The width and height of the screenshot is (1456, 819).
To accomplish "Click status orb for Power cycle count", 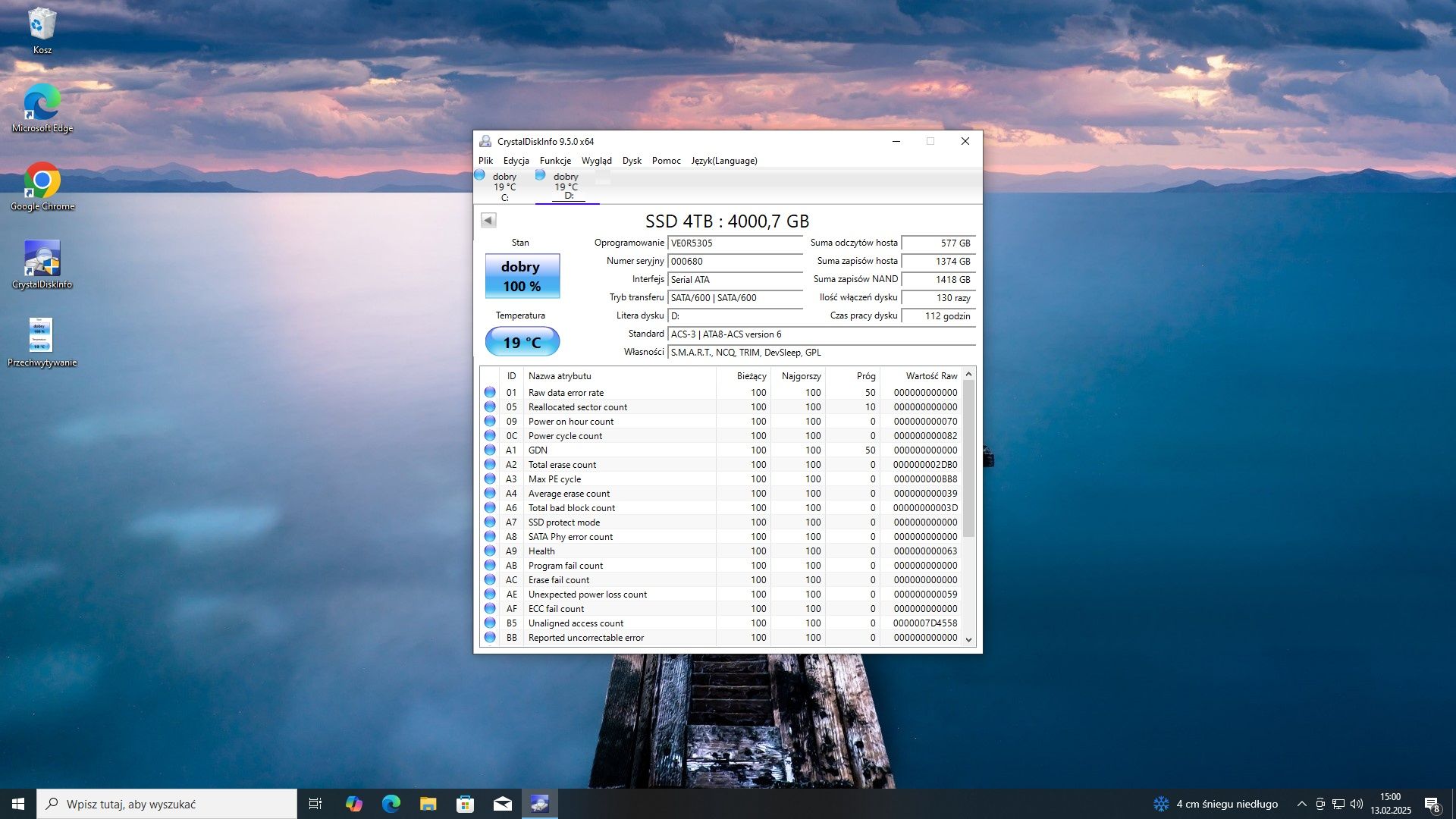I will pyautogui.click(x=490, y=435).
